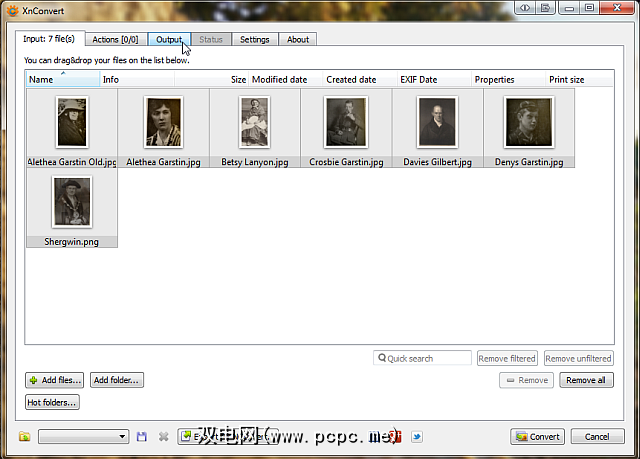
Task: Select the Alethea Garstin.jpg thumbnail
Action: [163, 128]
